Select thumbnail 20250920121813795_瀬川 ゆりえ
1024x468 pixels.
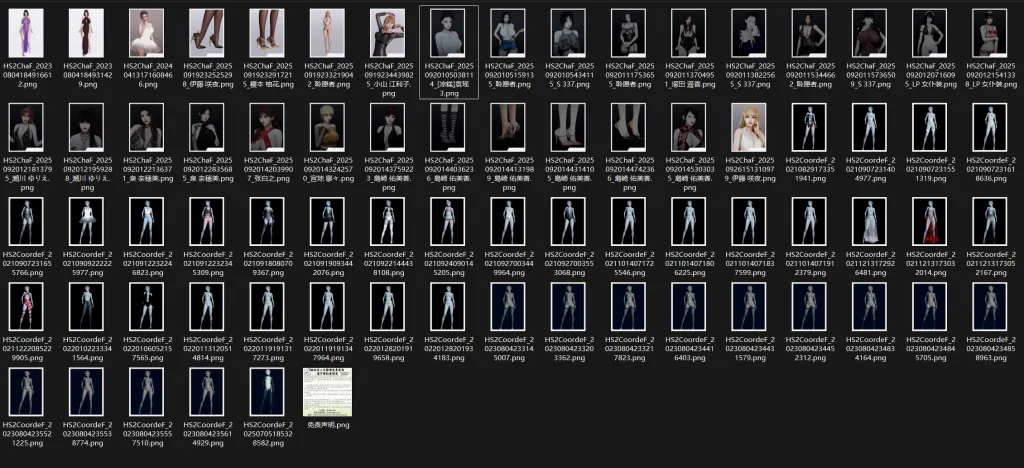click(x=26, y=127)
